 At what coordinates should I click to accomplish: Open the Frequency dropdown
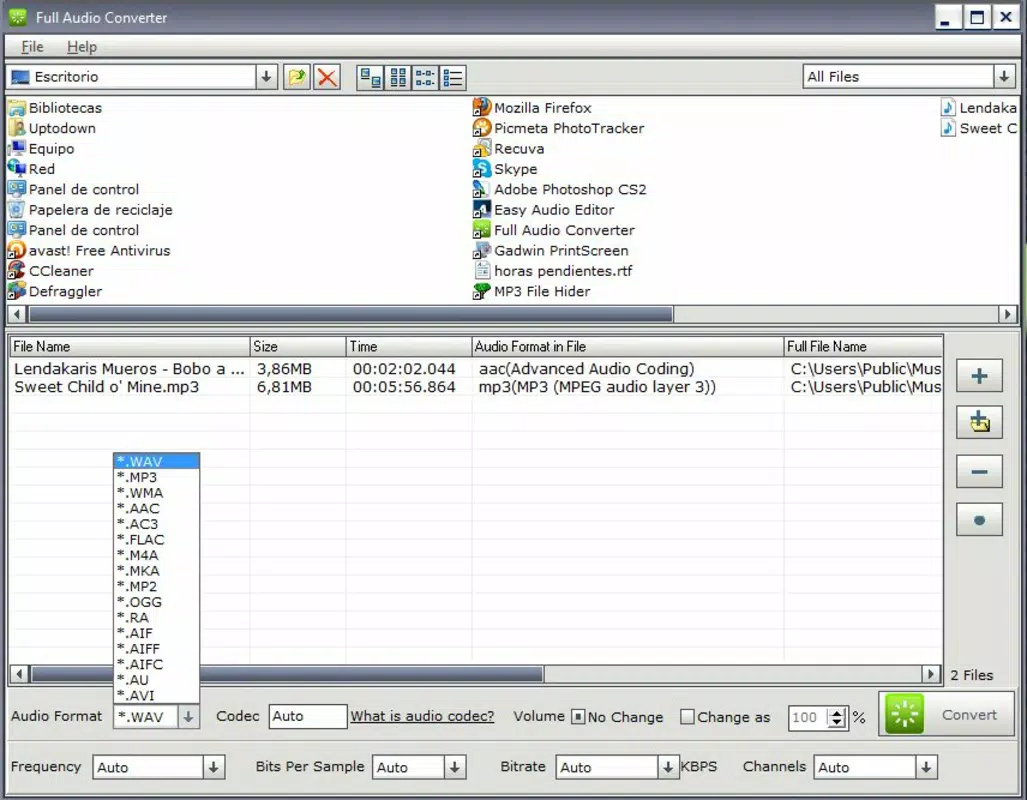[214, 767]
